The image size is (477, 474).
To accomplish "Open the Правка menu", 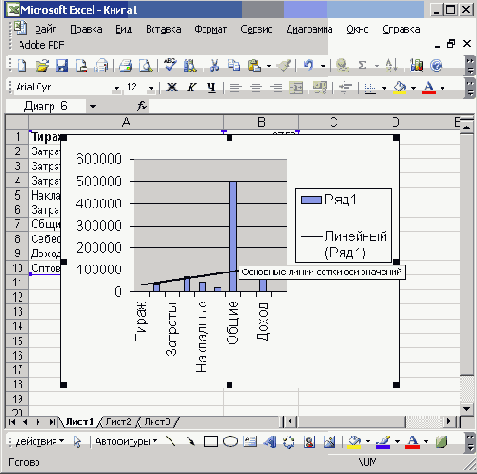I will [x=86, y=30].
